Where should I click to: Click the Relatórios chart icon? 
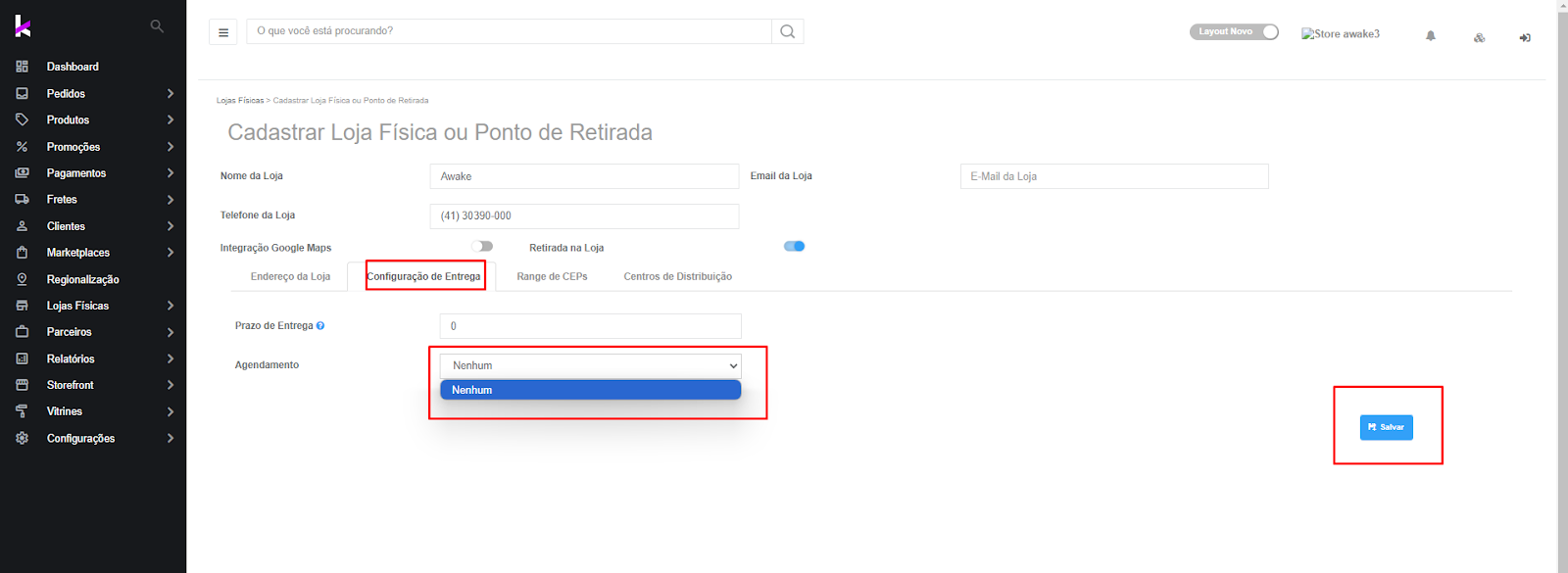(x=22, y=358)
